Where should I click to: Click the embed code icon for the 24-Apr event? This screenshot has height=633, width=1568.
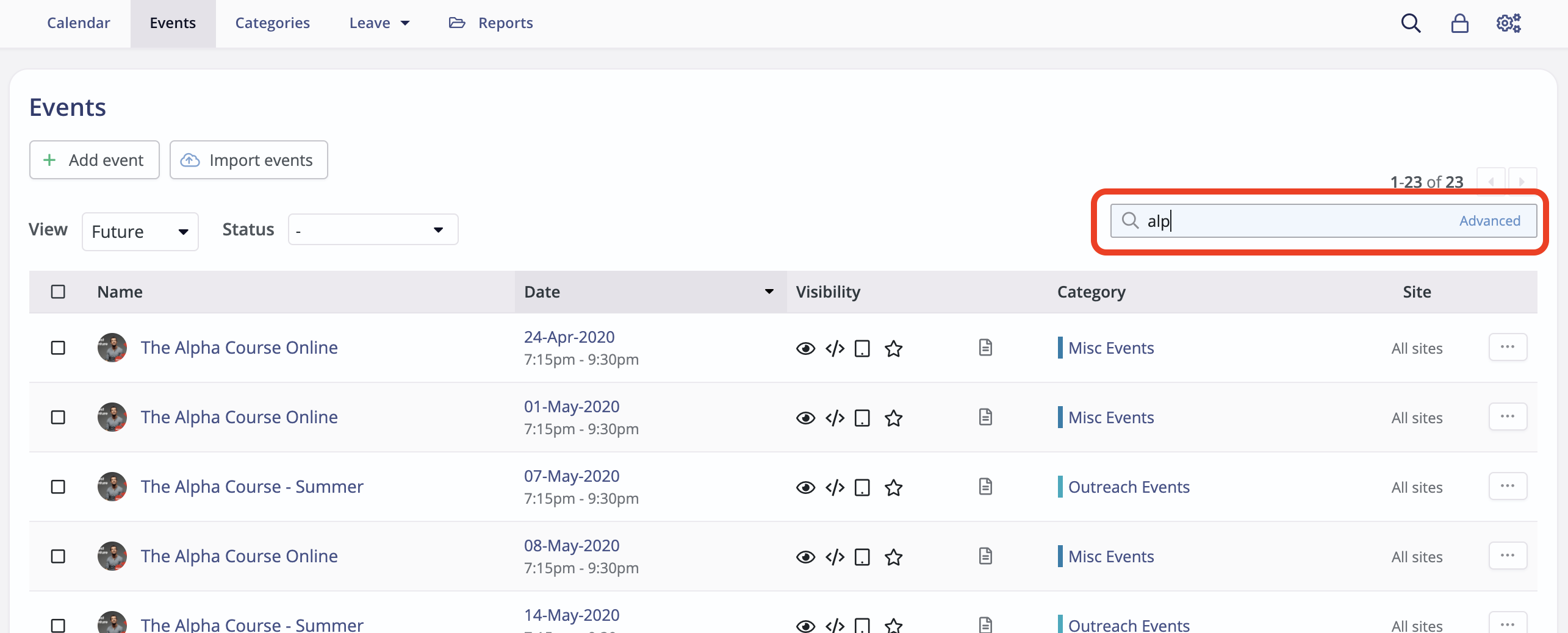tap(834, 348)
